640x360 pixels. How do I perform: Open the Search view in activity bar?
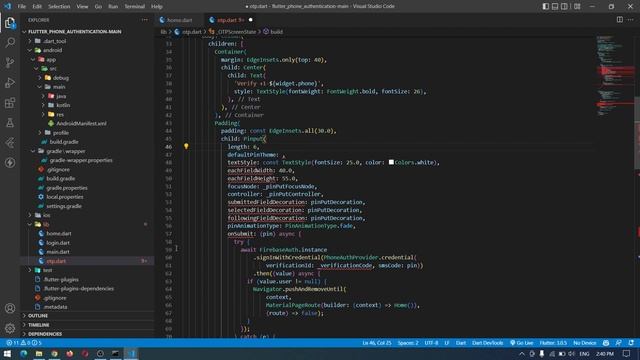pos(10,42)
